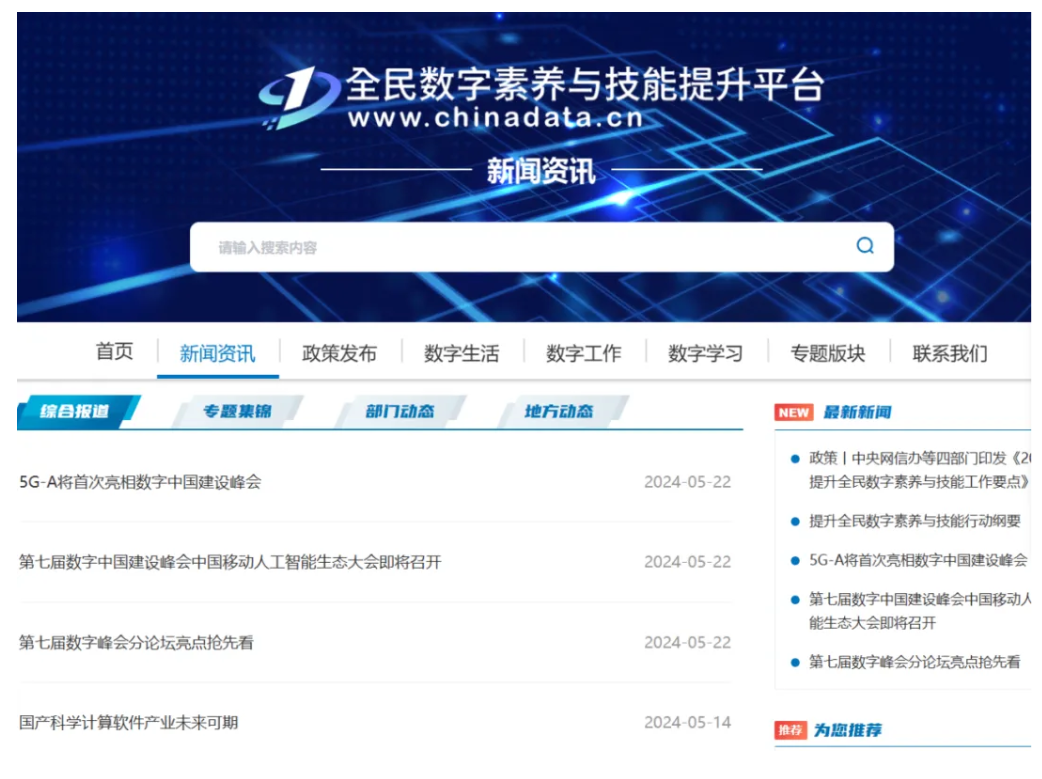Open main list article 第七届数字峰会分论坛亮点抢先看
This screenshot has width=1042, height=779.
click(137, 642)
